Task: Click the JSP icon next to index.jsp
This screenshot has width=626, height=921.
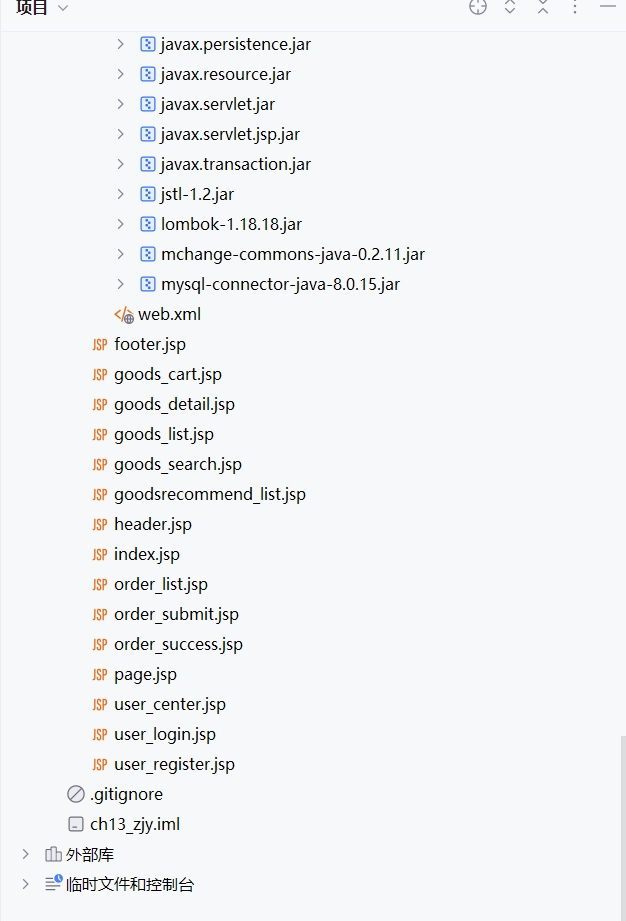Action: 99,554
